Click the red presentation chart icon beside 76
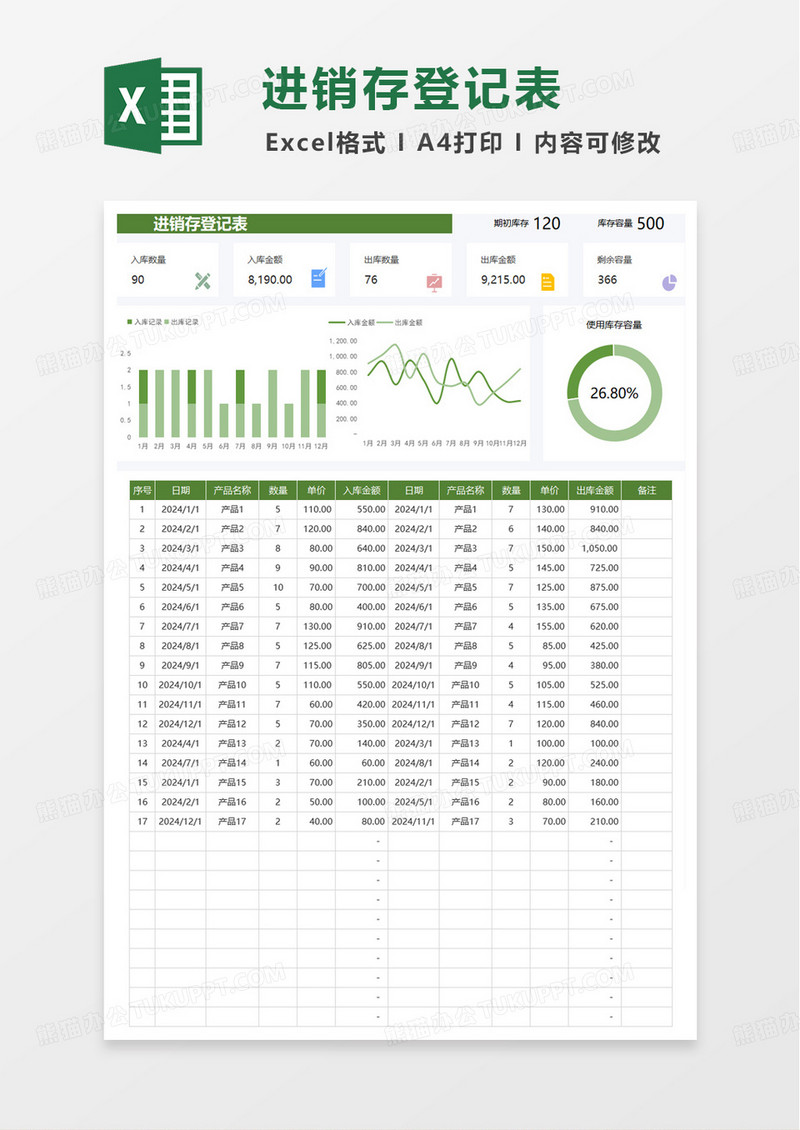This screenshot has width=800, height=1130. point(434,282)
